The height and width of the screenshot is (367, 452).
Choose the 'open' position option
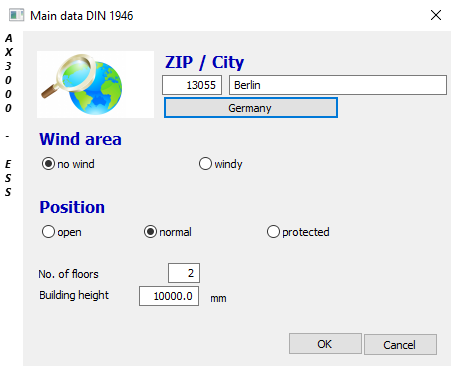48,232
